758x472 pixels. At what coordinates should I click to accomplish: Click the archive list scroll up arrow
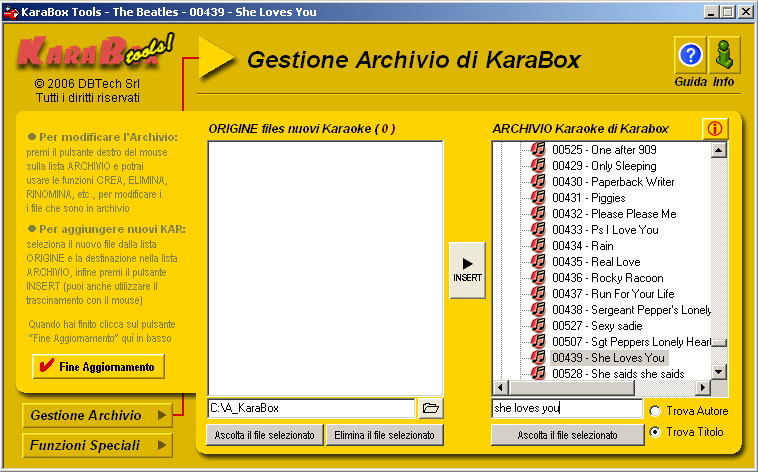click(719, 150)
